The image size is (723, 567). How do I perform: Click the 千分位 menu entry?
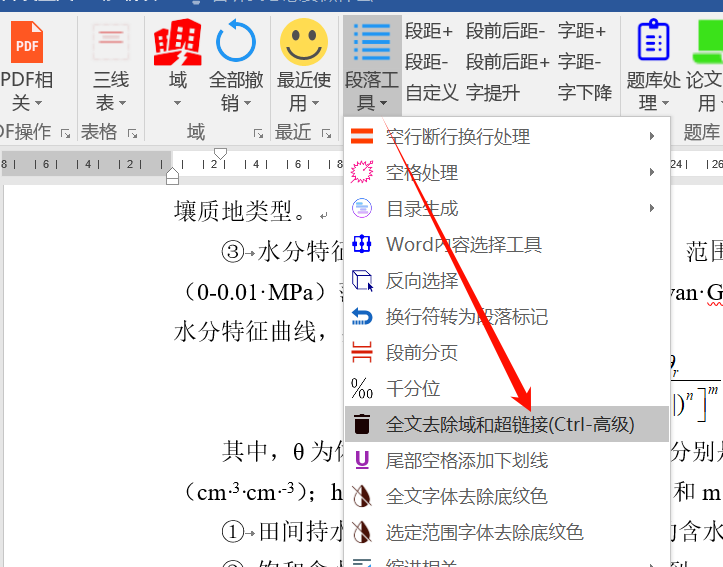pos(506,388)
